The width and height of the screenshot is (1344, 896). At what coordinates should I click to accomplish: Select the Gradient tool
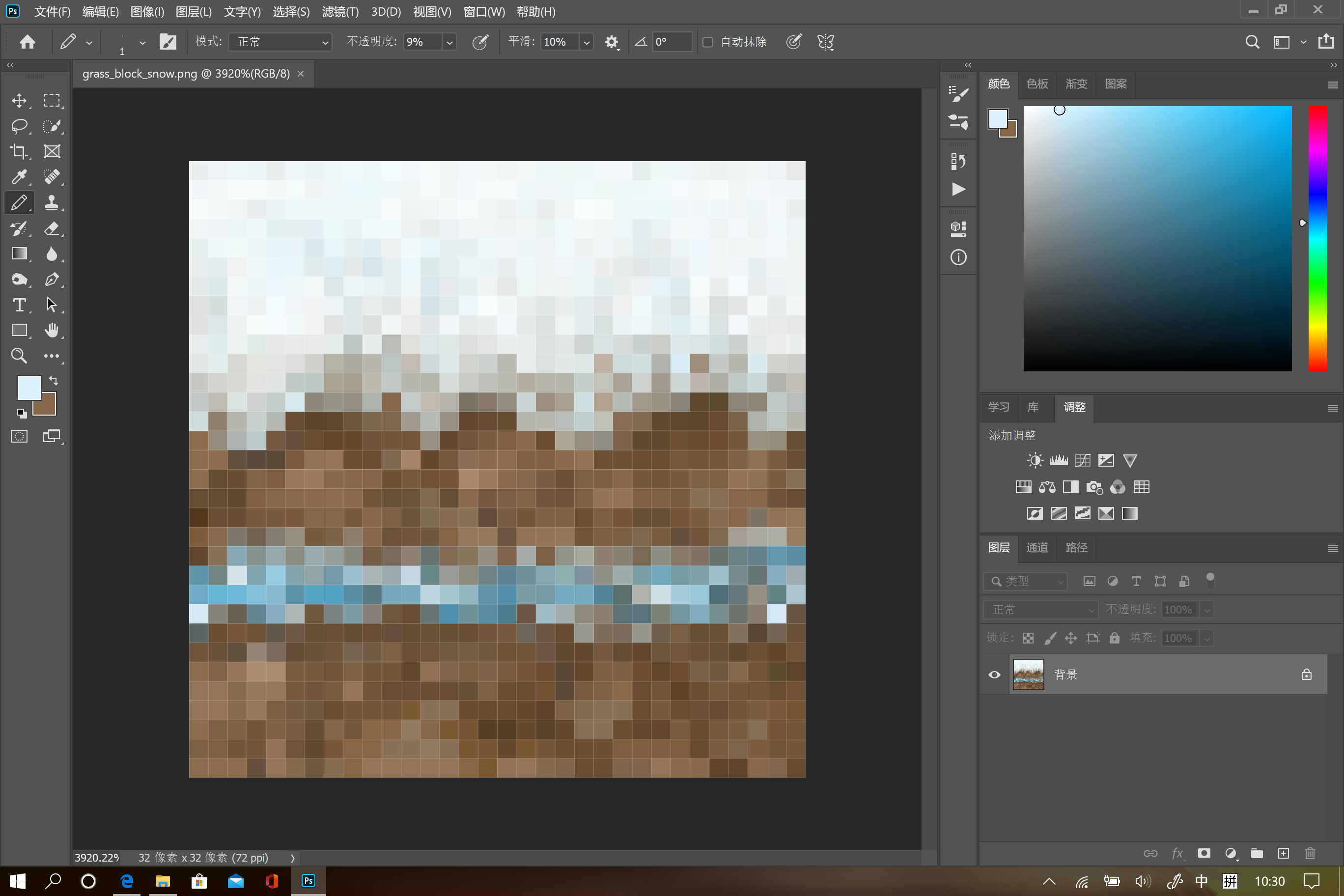click(19, 253)
